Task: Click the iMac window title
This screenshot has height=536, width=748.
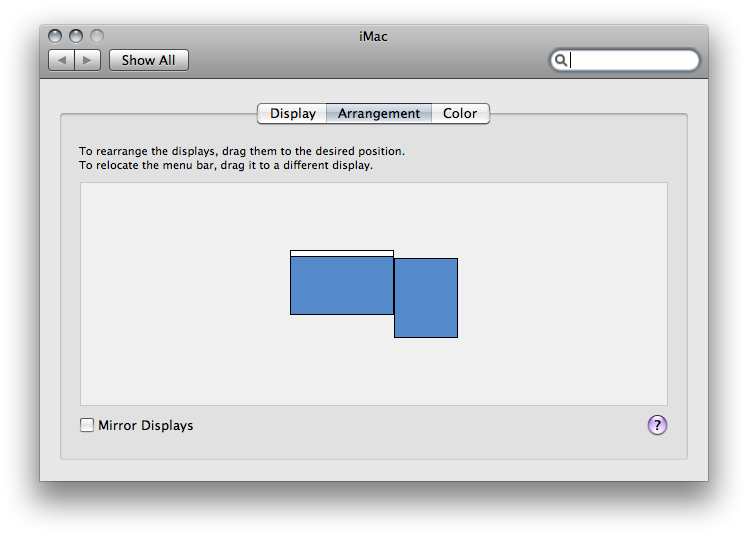Action: tap(373, 36)
